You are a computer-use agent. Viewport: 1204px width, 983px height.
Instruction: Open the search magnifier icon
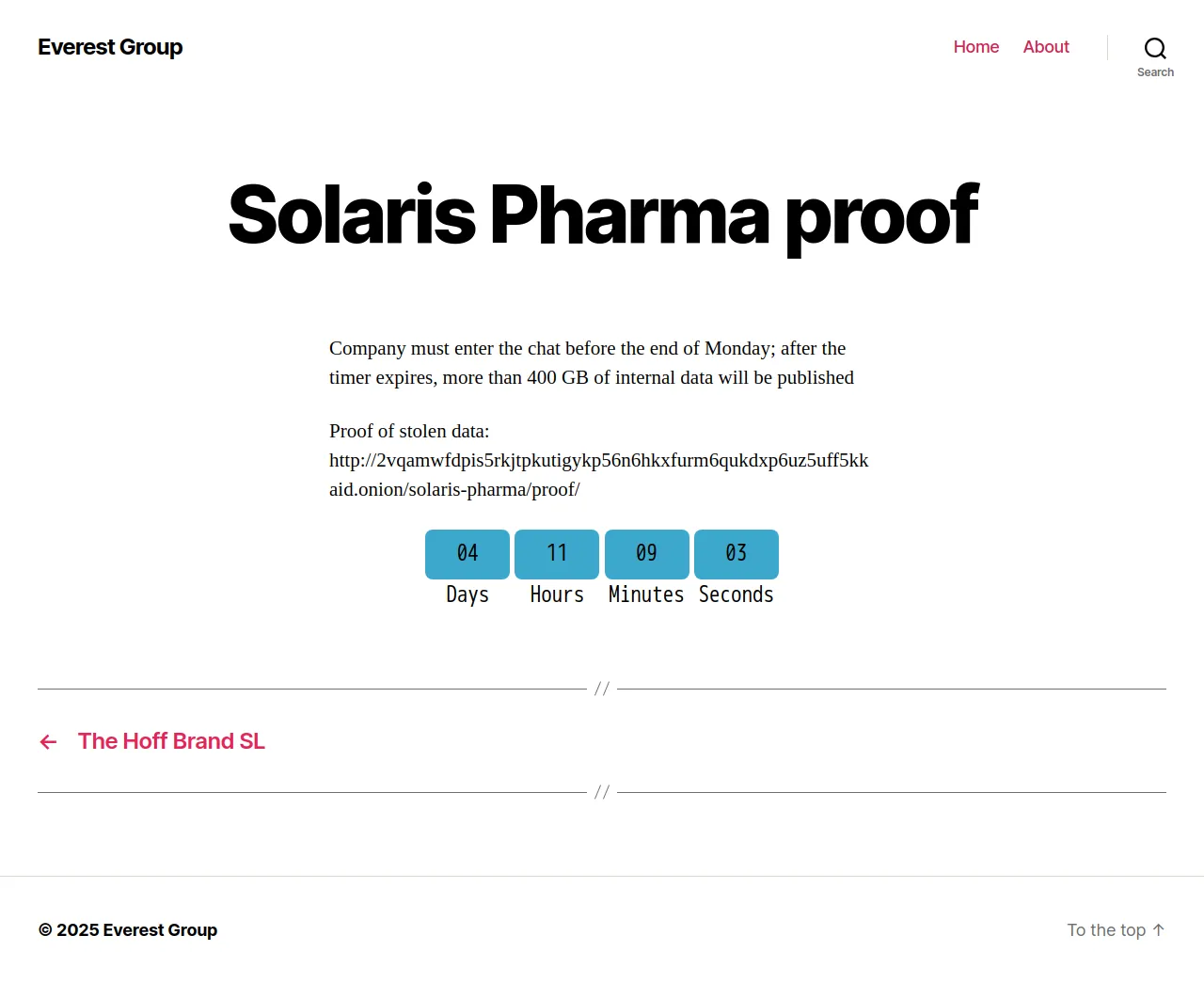[x=1155, y=48]
